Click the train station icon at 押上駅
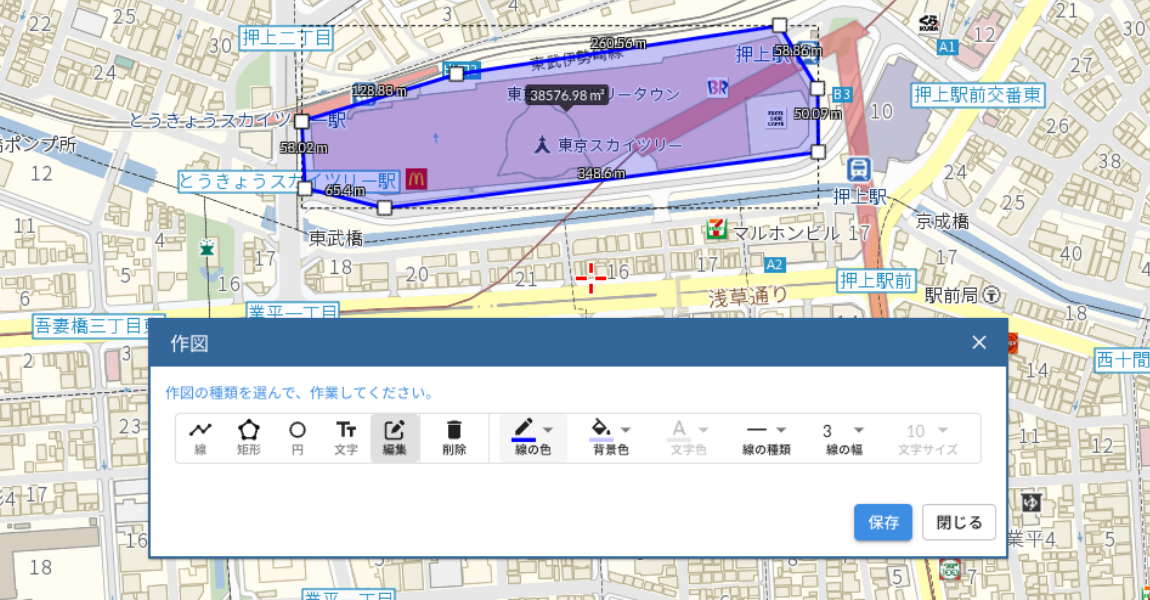The image size is (1150, 600). point(860,171)
